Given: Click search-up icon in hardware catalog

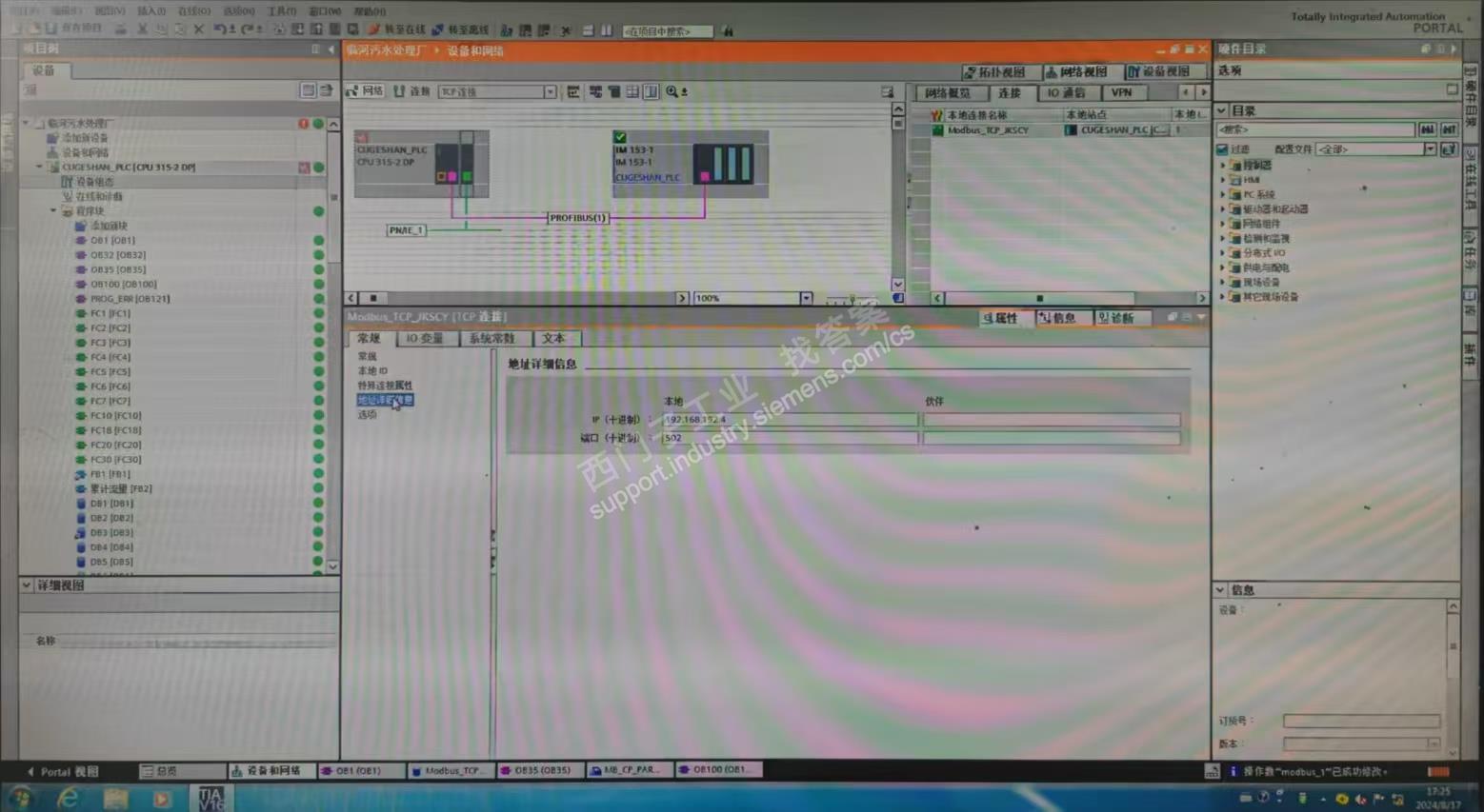Looking at the screenshot, I should (1449, 129).
